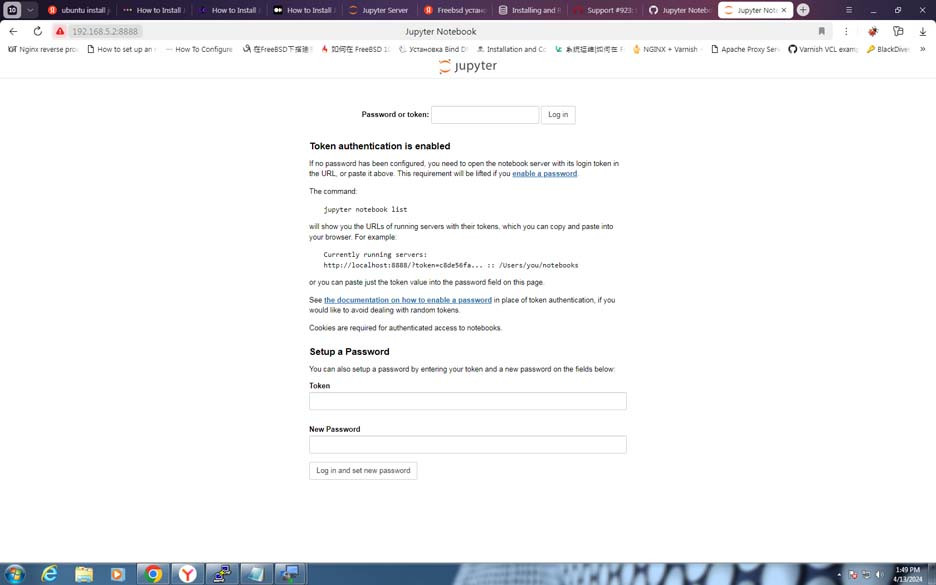The width and height of the screenshot is (936, 585).
Task: Click the Jupyter logo on the page
Action: 466,65
